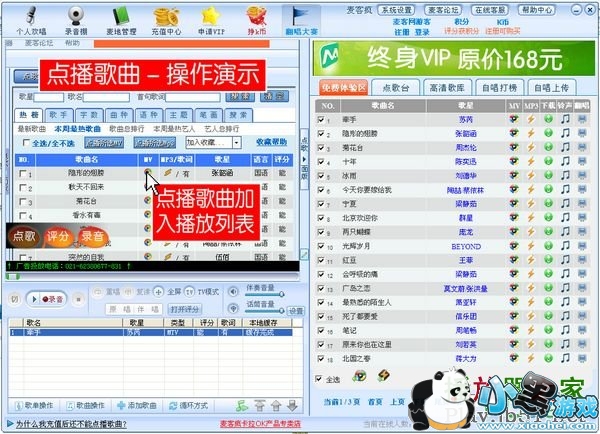600x434 pixels.
Task: Toggle the 全选 checkbox below right list
Action: (x=318, y=379)
